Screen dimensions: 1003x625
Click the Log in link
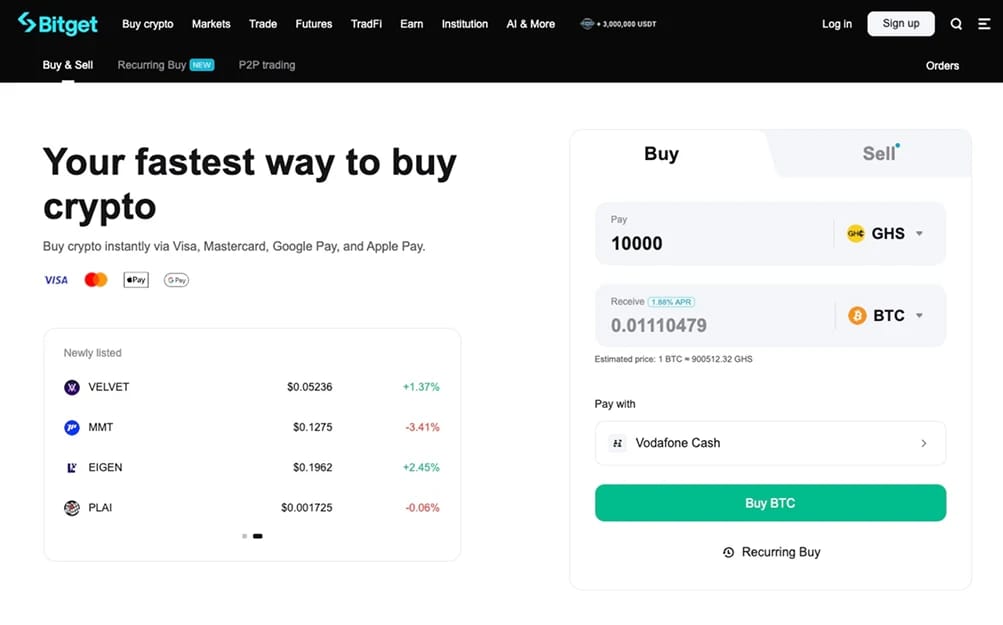tap(837, 24)
